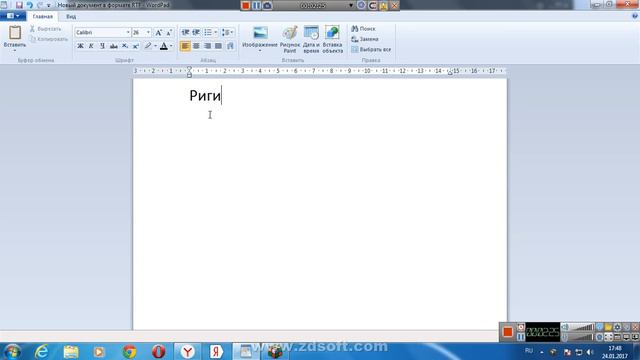The image size is (640, 360).
Task: Apply the text highlight color marker
Action: [148, 46]
